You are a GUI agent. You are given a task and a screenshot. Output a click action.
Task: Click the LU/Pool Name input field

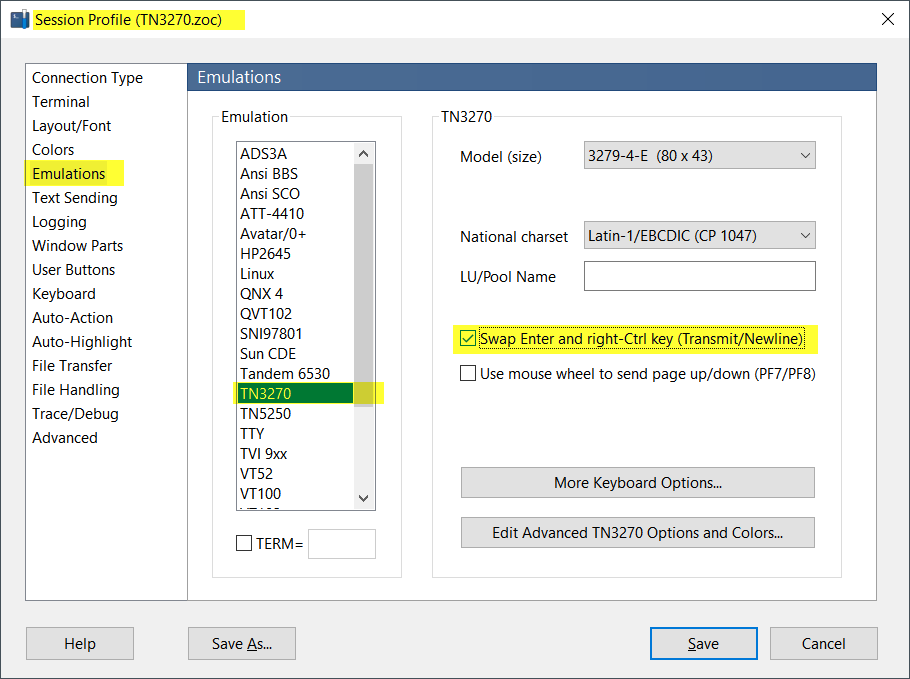[x=699, y=276]
